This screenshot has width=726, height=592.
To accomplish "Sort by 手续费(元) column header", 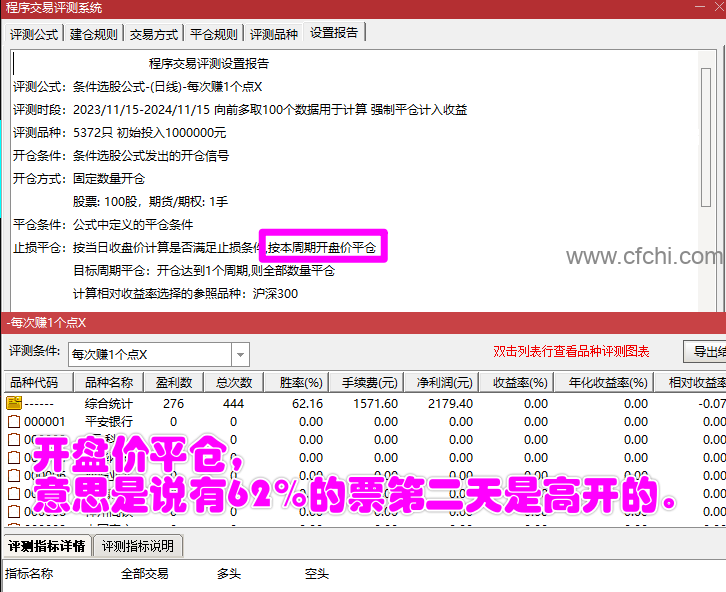I will pos(367,382).
